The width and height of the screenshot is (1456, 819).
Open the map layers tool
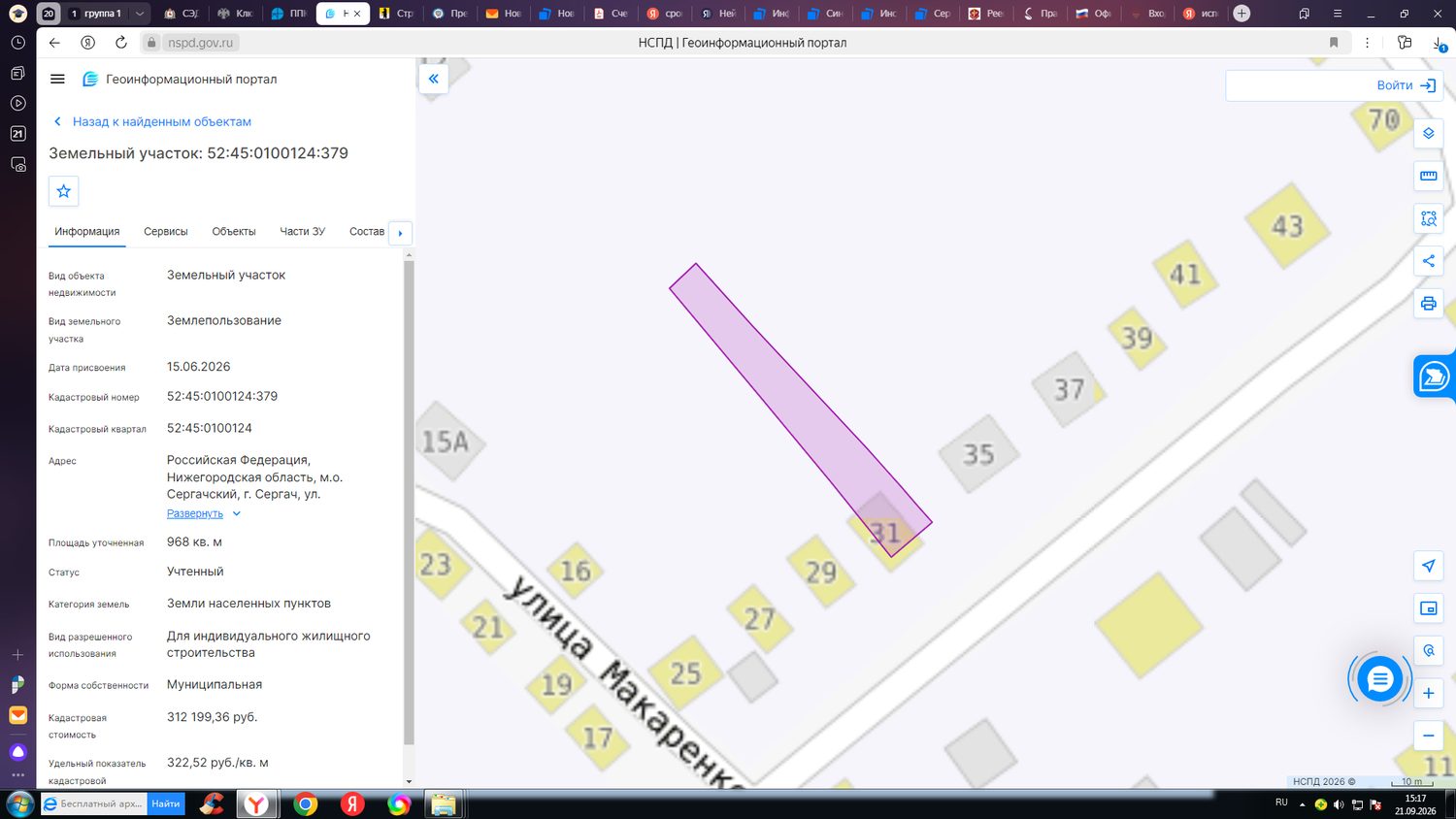coord(1428,133)
